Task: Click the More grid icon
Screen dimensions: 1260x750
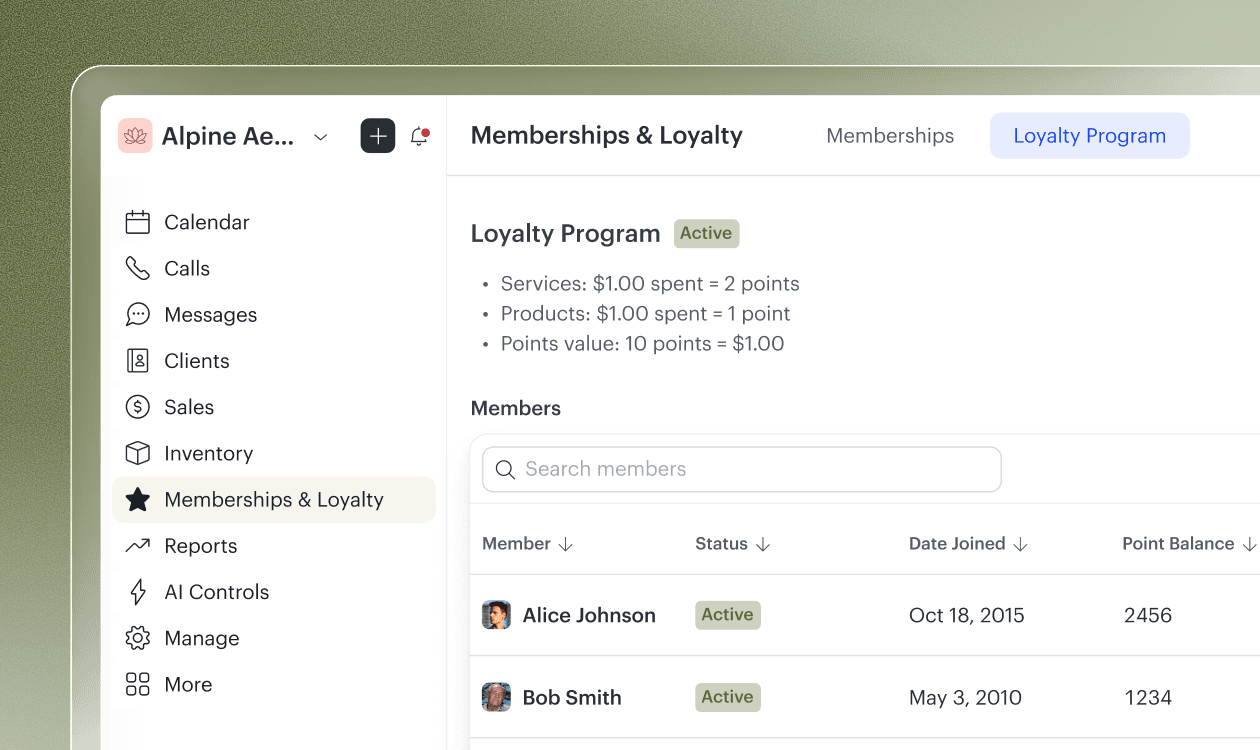Action: (x=137, y=684)
